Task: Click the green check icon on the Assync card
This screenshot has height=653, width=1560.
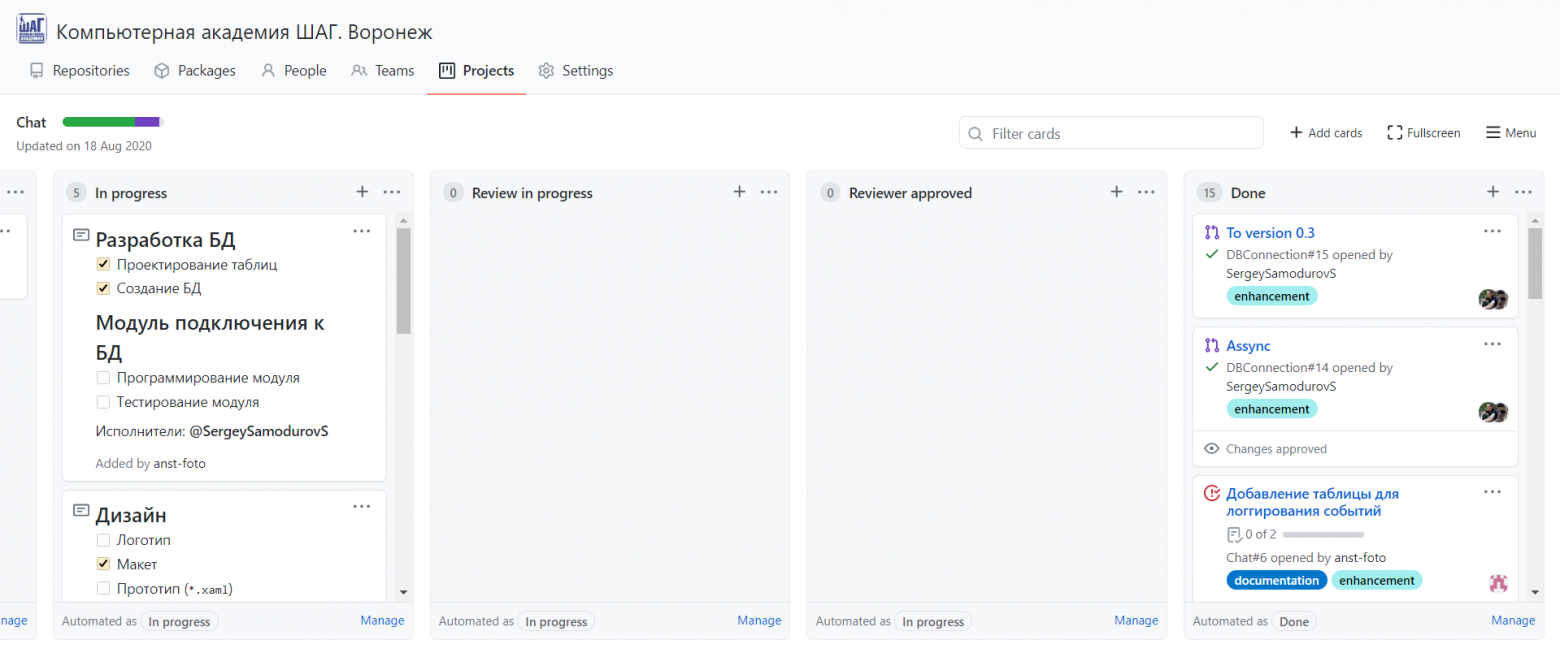Action: coord(1211,367)
